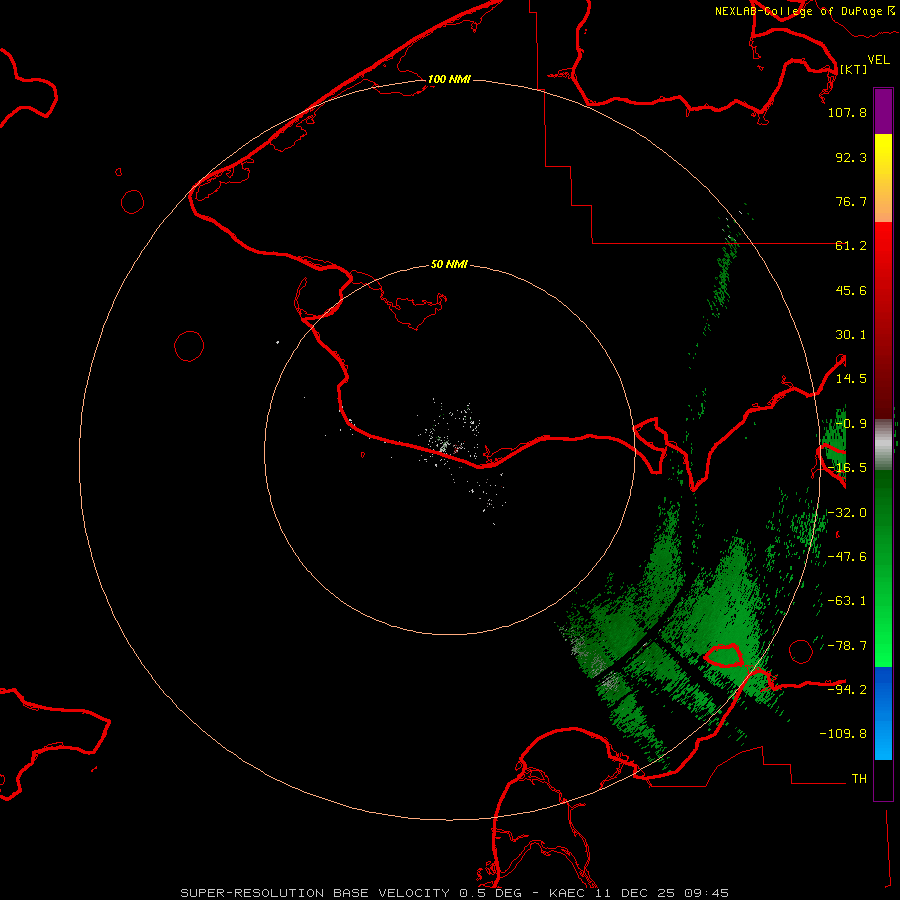Screen dimensions: 900x900
Task: Click the 45.6 legend value
Action: click(x=851, y=290)
